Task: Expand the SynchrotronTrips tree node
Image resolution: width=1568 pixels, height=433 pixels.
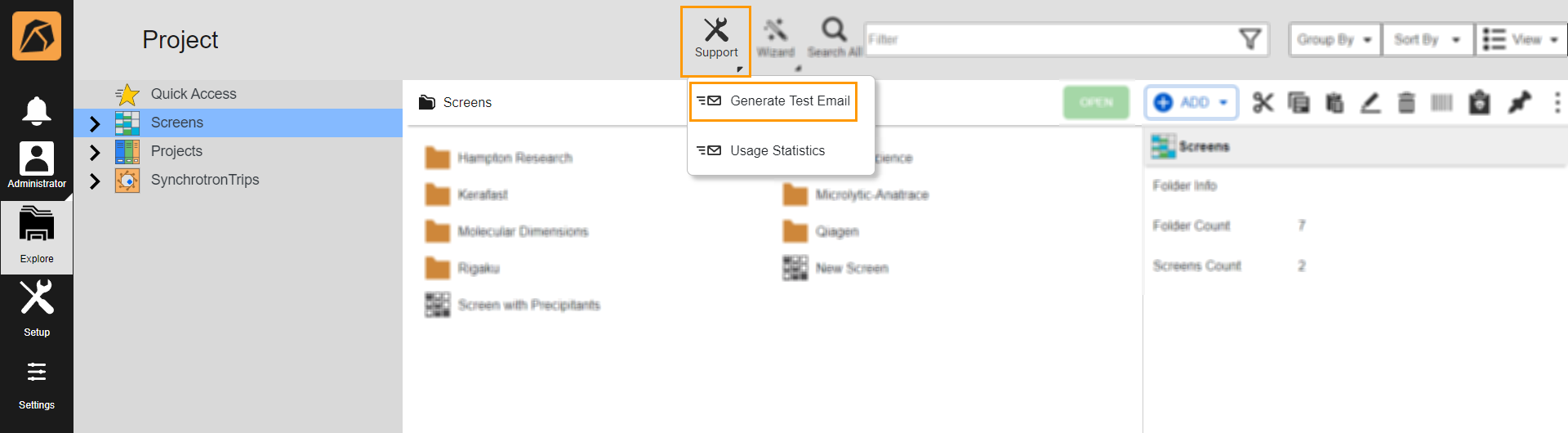Action: [95, 181]
